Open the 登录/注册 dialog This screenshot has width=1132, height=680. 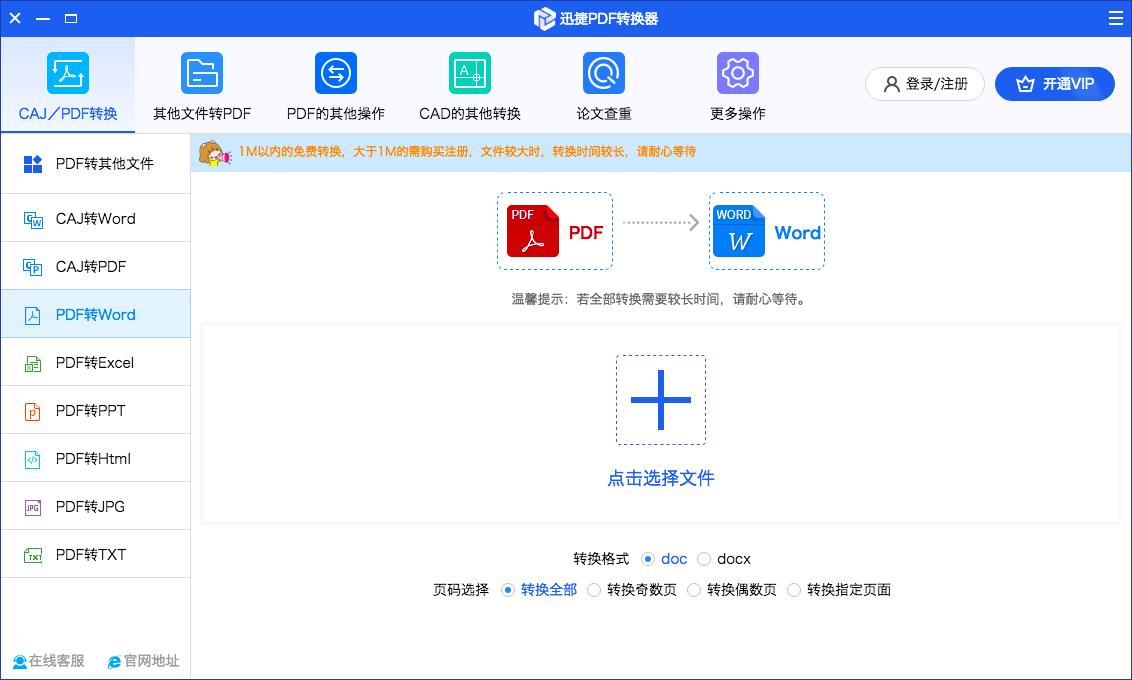[924, 84]
